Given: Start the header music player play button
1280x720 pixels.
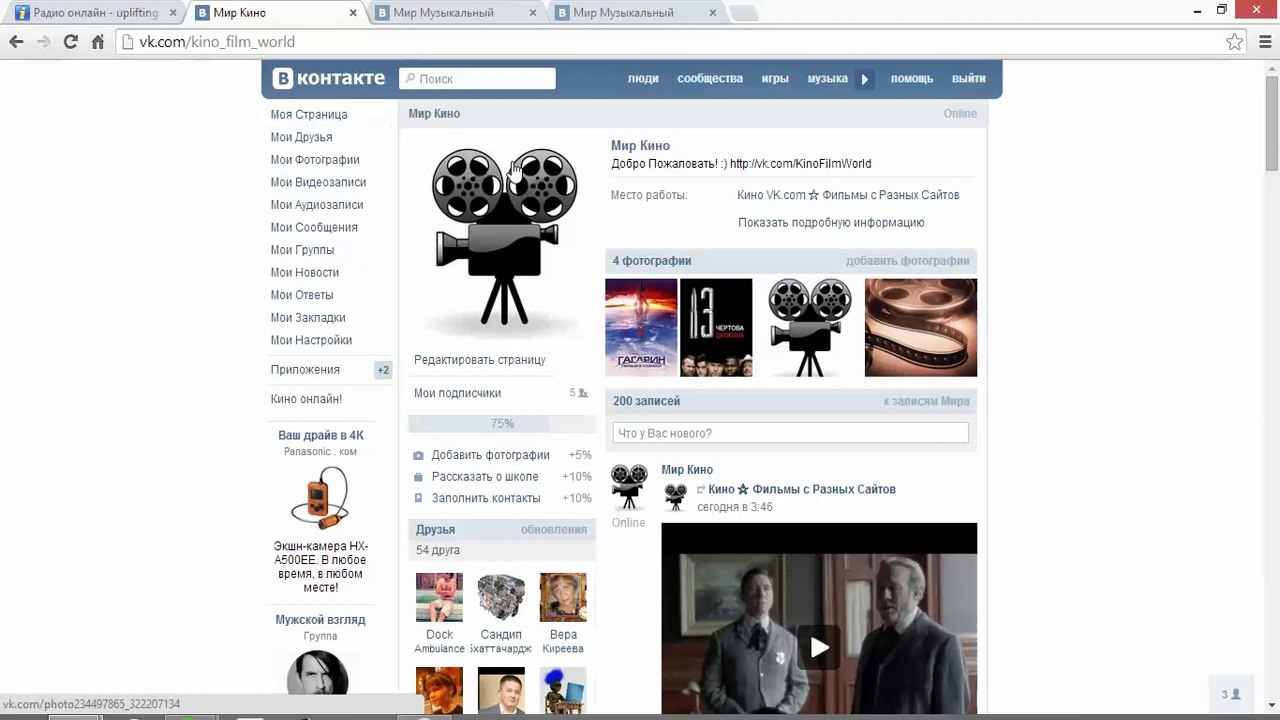Looking at the screenshot, I should 865,79.
